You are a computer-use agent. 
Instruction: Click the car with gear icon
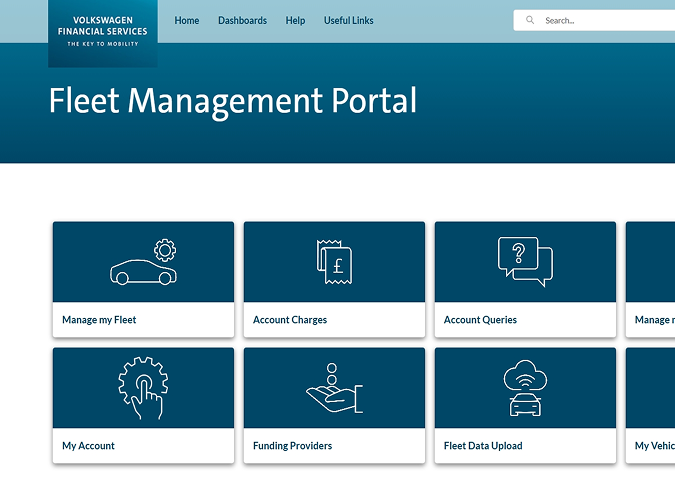tap(143, 262)
